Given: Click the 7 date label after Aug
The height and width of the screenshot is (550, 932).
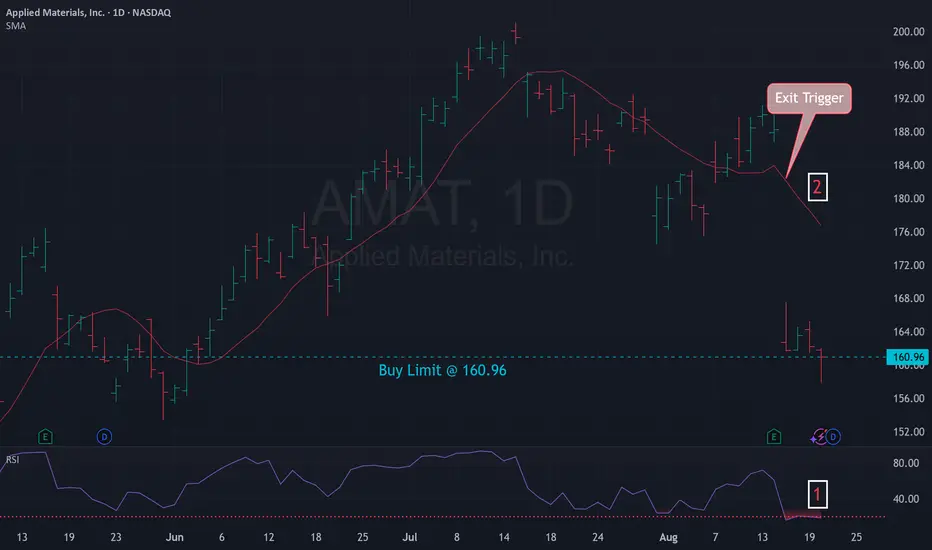Looking at the screenshot, I should 715,537.
